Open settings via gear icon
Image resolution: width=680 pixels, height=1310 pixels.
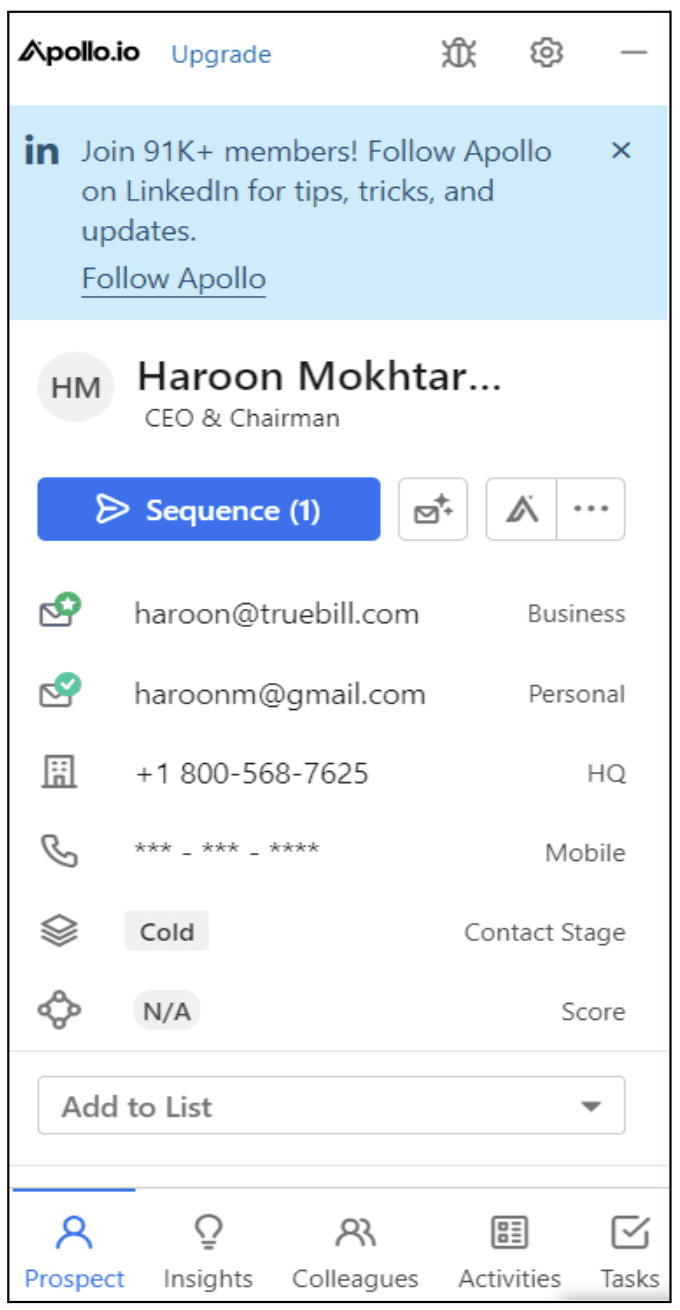(547, 53)
